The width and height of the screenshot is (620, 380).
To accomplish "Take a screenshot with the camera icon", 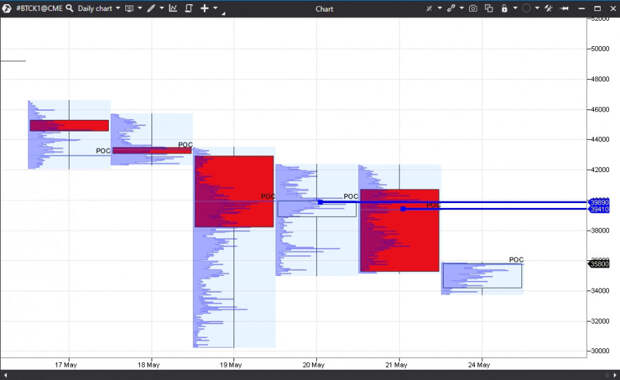I will [x=473, y=8].
